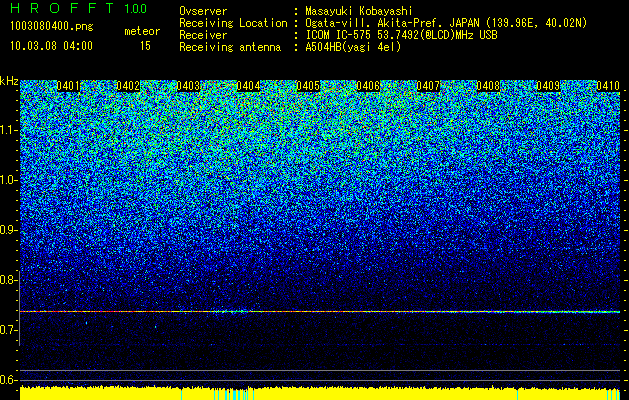Click the A504HB(yagi 4el) antenna value
629x400 pixels.
[x=353, y=47]
